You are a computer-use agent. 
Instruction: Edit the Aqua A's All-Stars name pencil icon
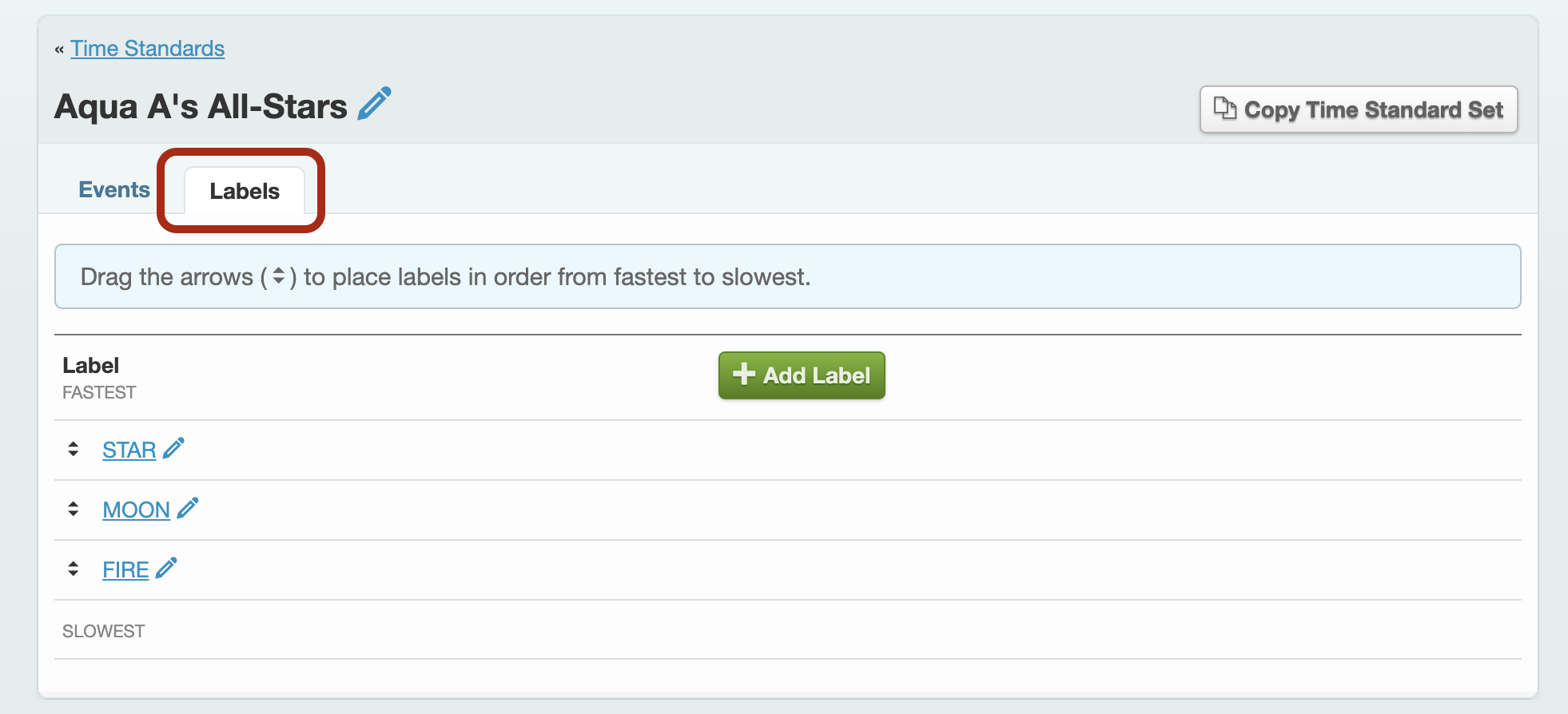tap(374, 104)
